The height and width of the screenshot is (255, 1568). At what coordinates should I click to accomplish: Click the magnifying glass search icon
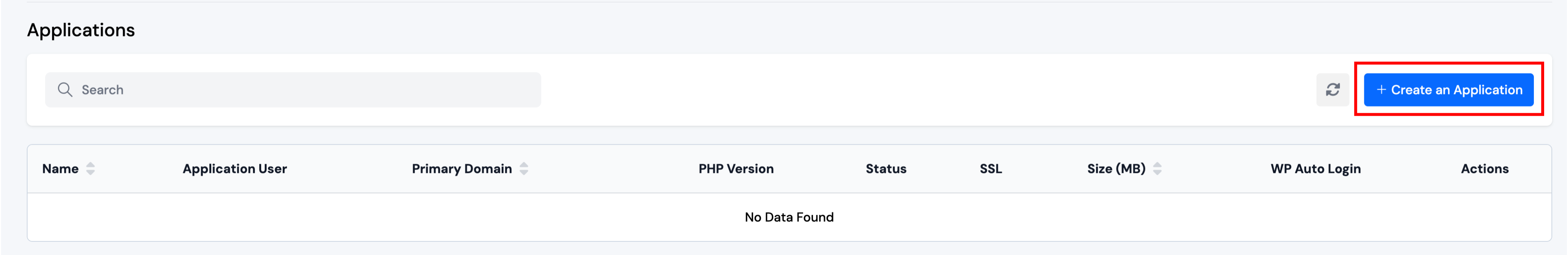[65, 90]
